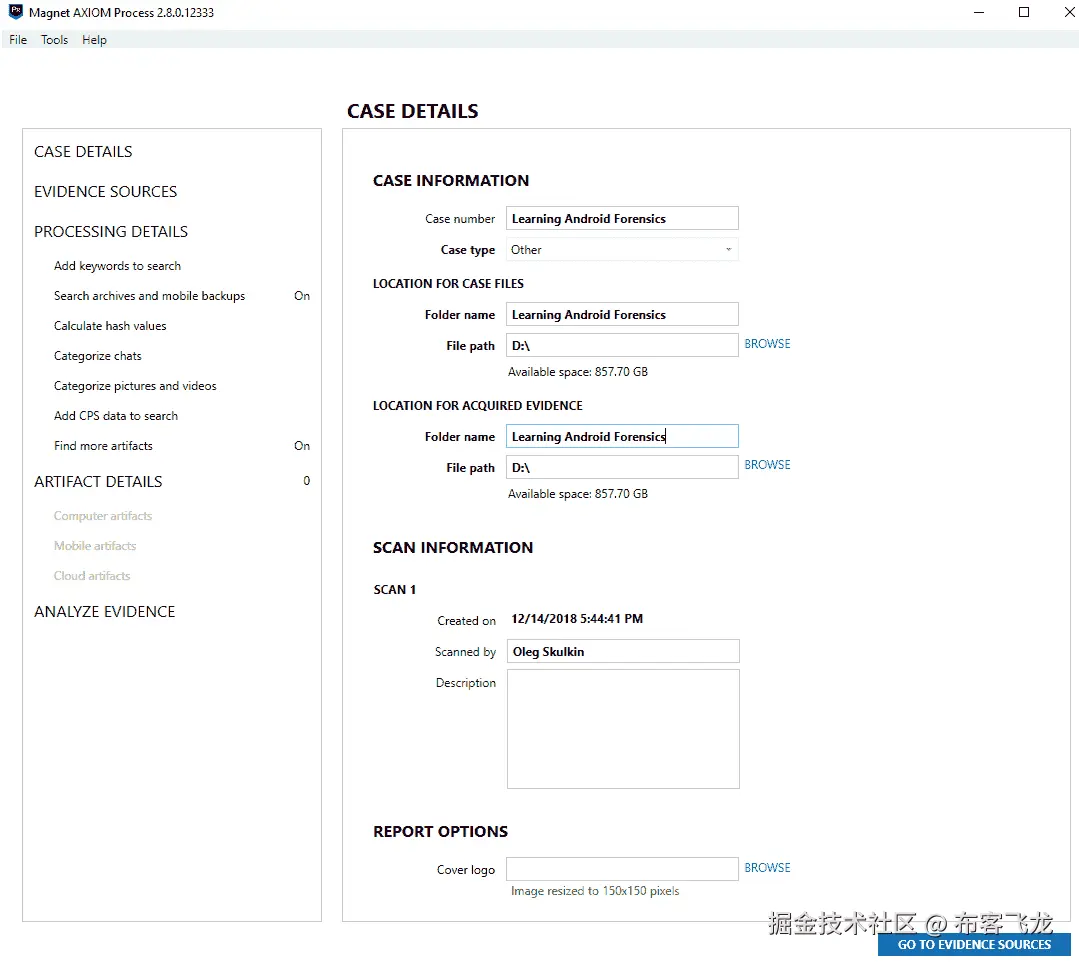Open Categorize pictures and videos option
The height and width of the screenshot is (963, 1079).
click(x=135, y=385)
